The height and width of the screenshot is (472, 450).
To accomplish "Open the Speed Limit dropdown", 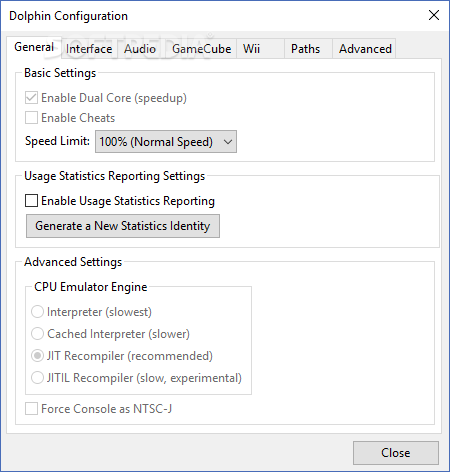I will tap(166, 142).
